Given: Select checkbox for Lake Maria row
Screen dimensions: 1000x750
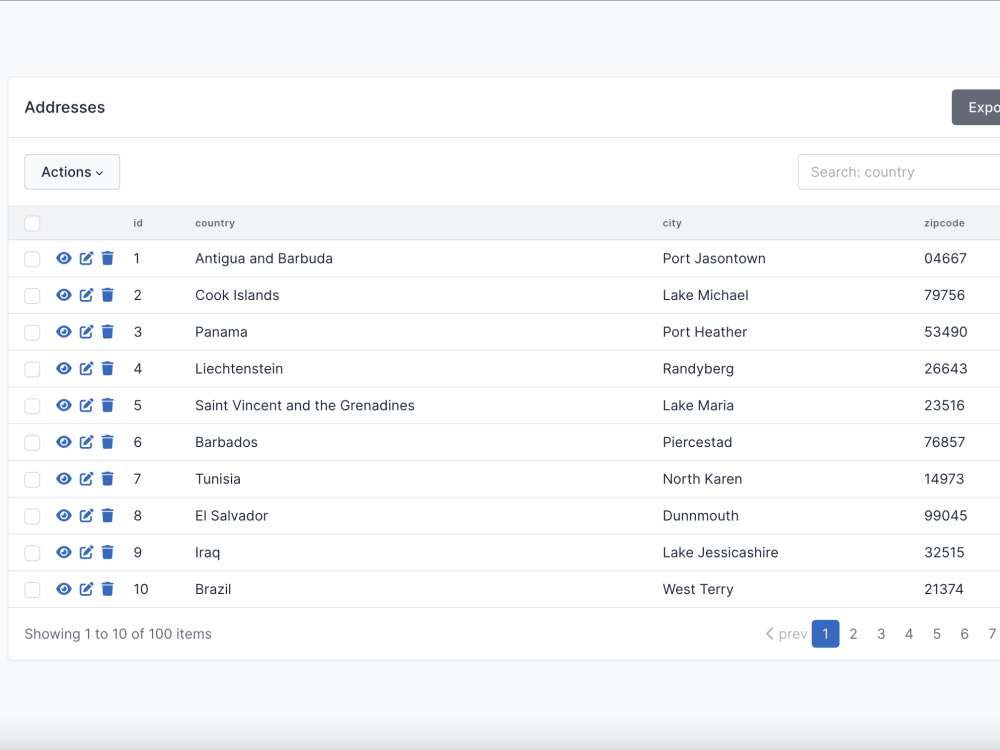Looking at the screenshot, I should (x=32, y=406).
